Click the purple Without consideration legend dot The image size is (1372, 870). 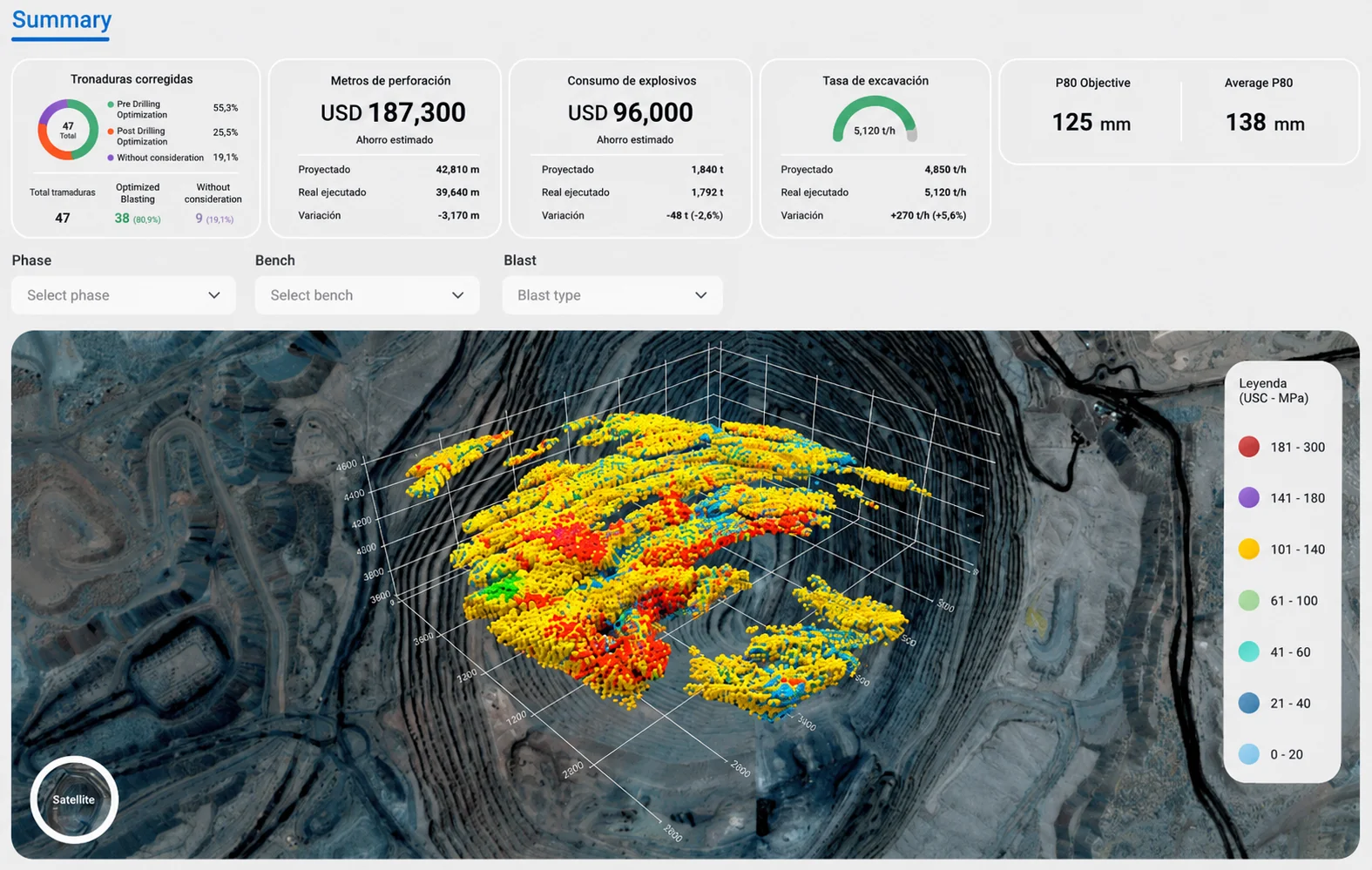111,158
